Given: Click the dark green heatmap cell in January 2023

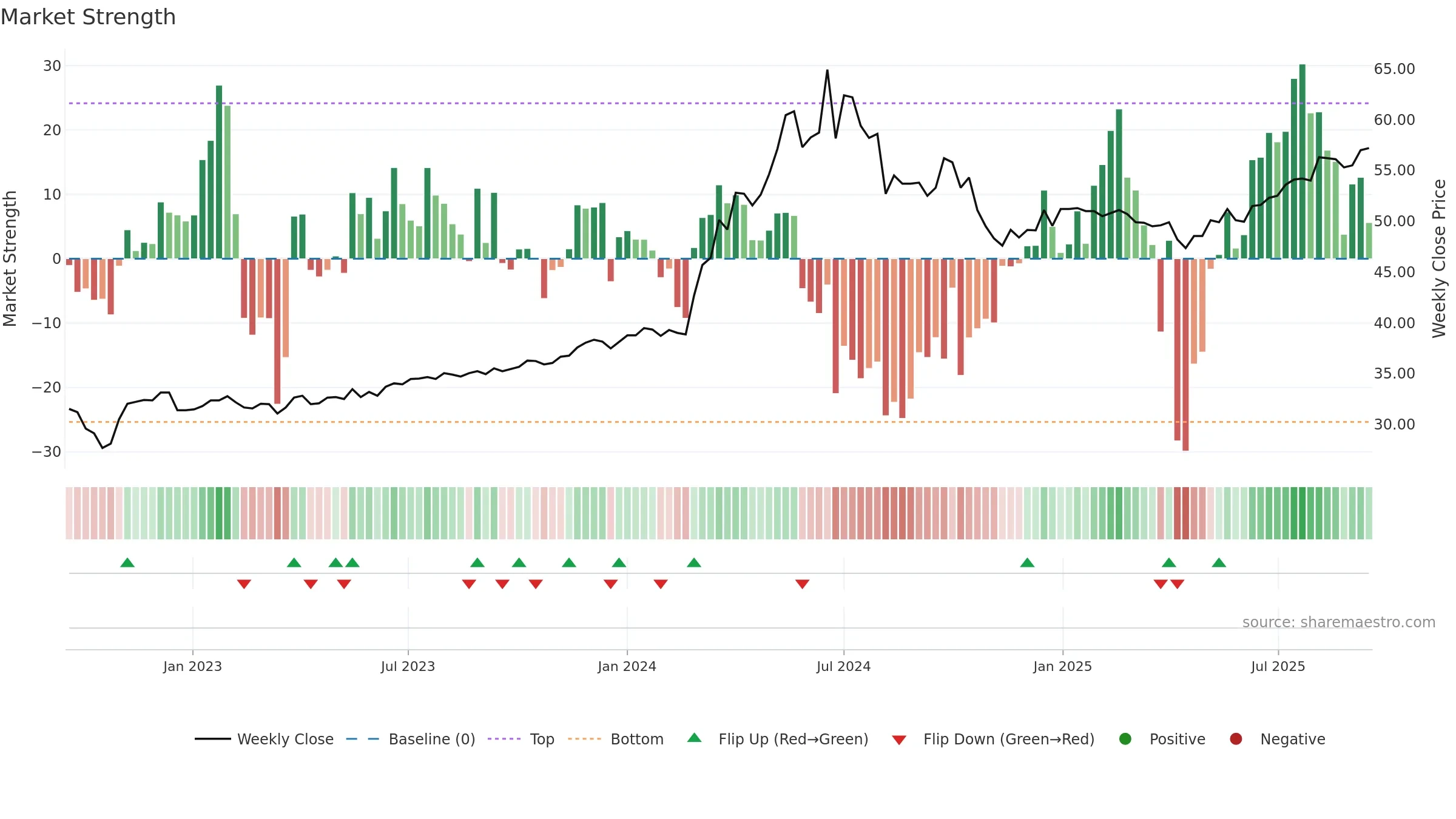Looking at the screenshot, I should 219,513.
